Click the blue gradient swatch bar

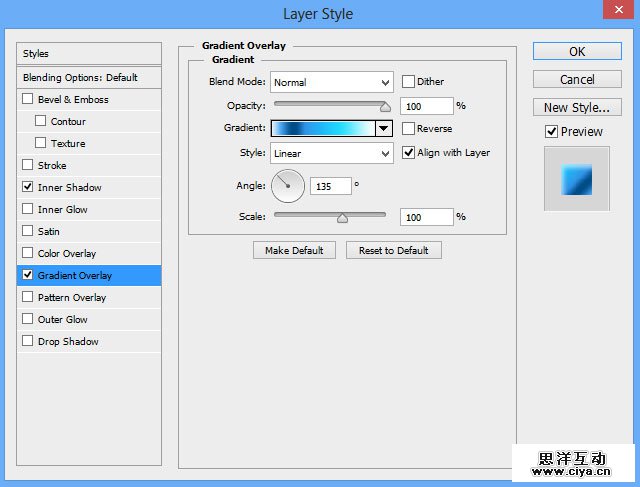pos(322,128)
